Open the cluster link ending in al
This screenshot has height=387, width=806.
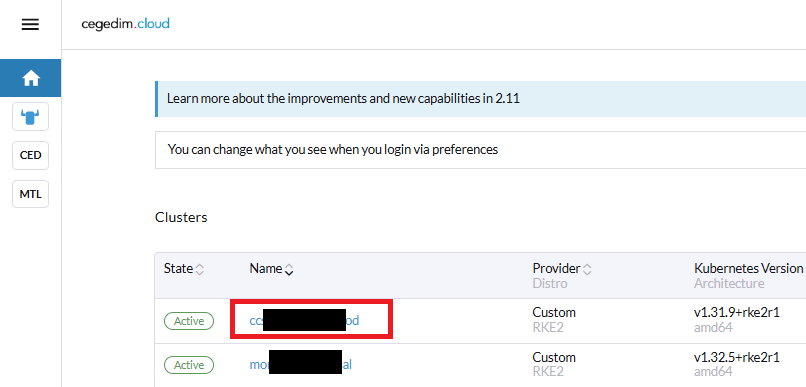(x=301, y=365)
